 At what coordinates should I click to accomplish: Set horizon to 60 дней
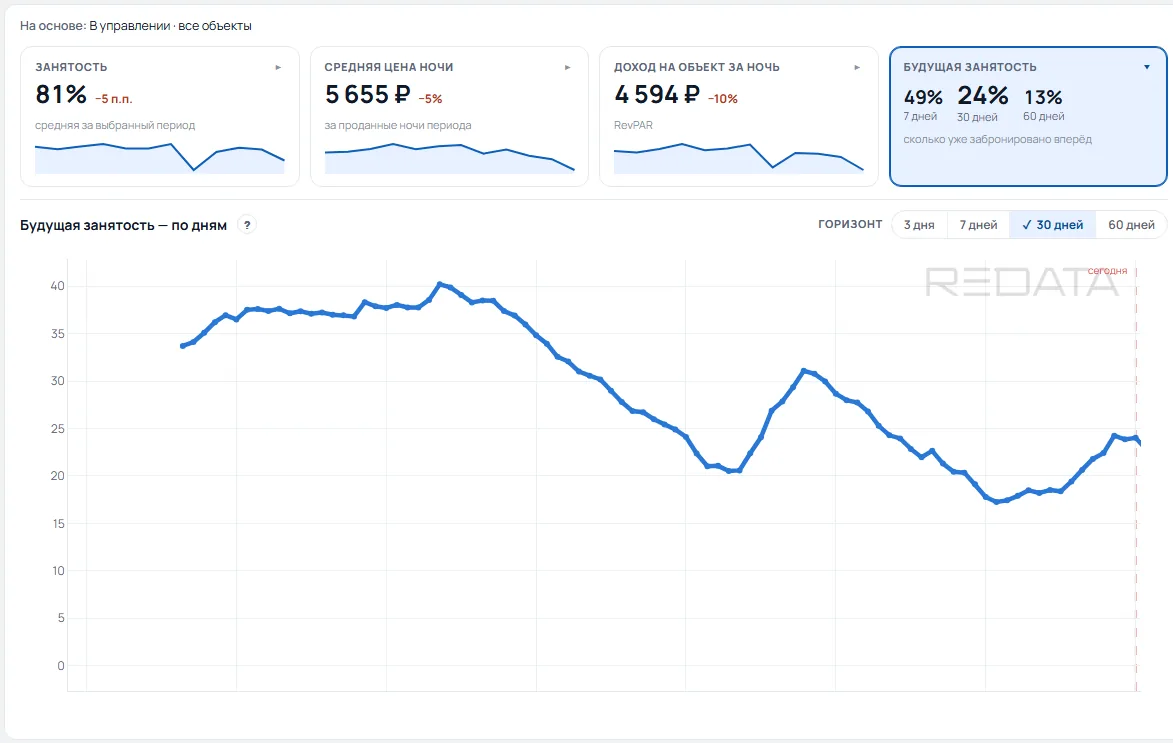(x=1131, y=224)
